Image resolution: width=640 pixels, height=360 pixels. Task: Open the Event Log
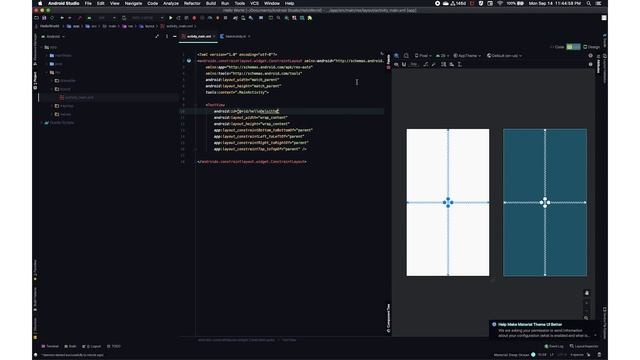click(554, 346)
